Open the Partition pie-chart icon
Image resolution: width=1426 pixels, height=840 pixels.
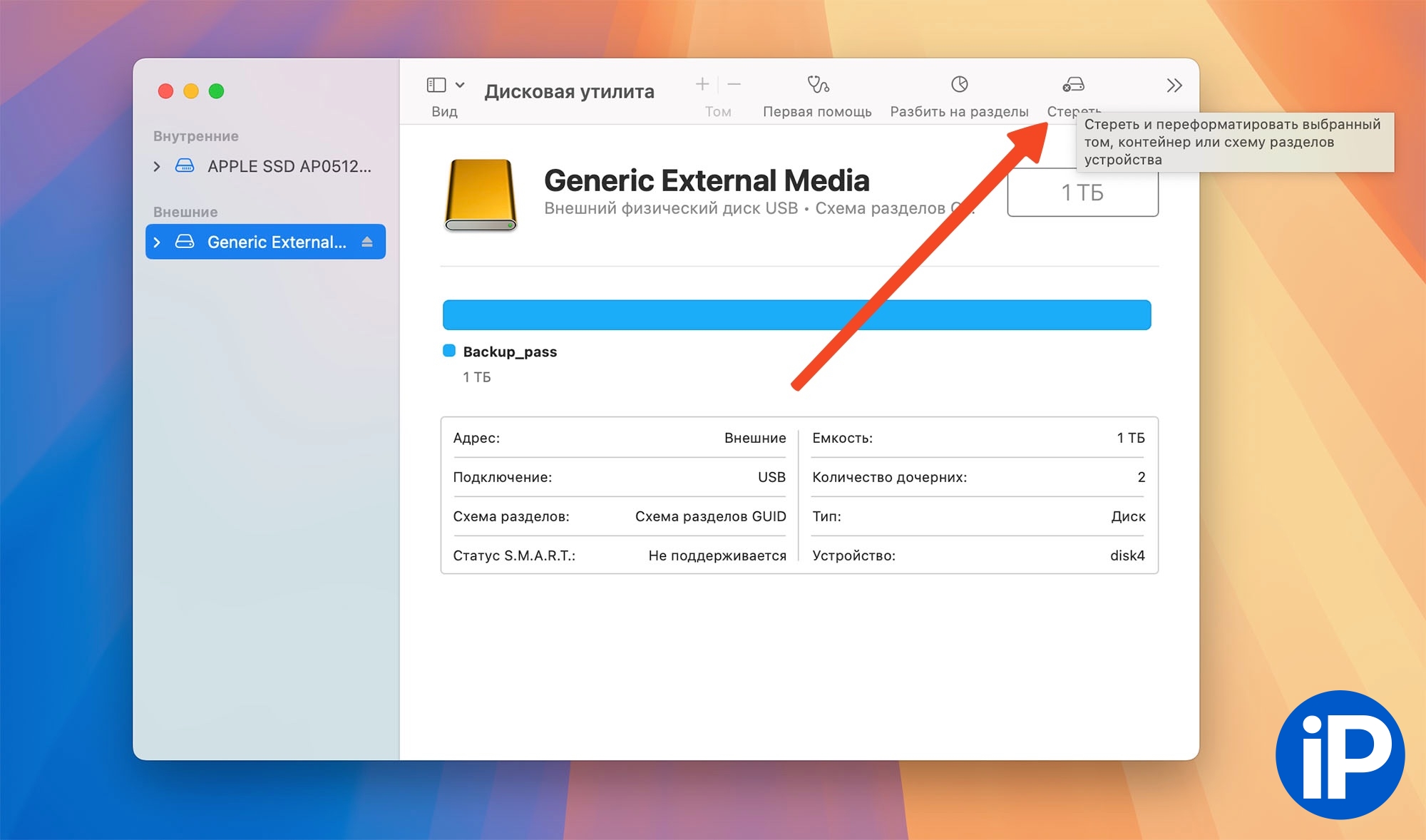959,85
